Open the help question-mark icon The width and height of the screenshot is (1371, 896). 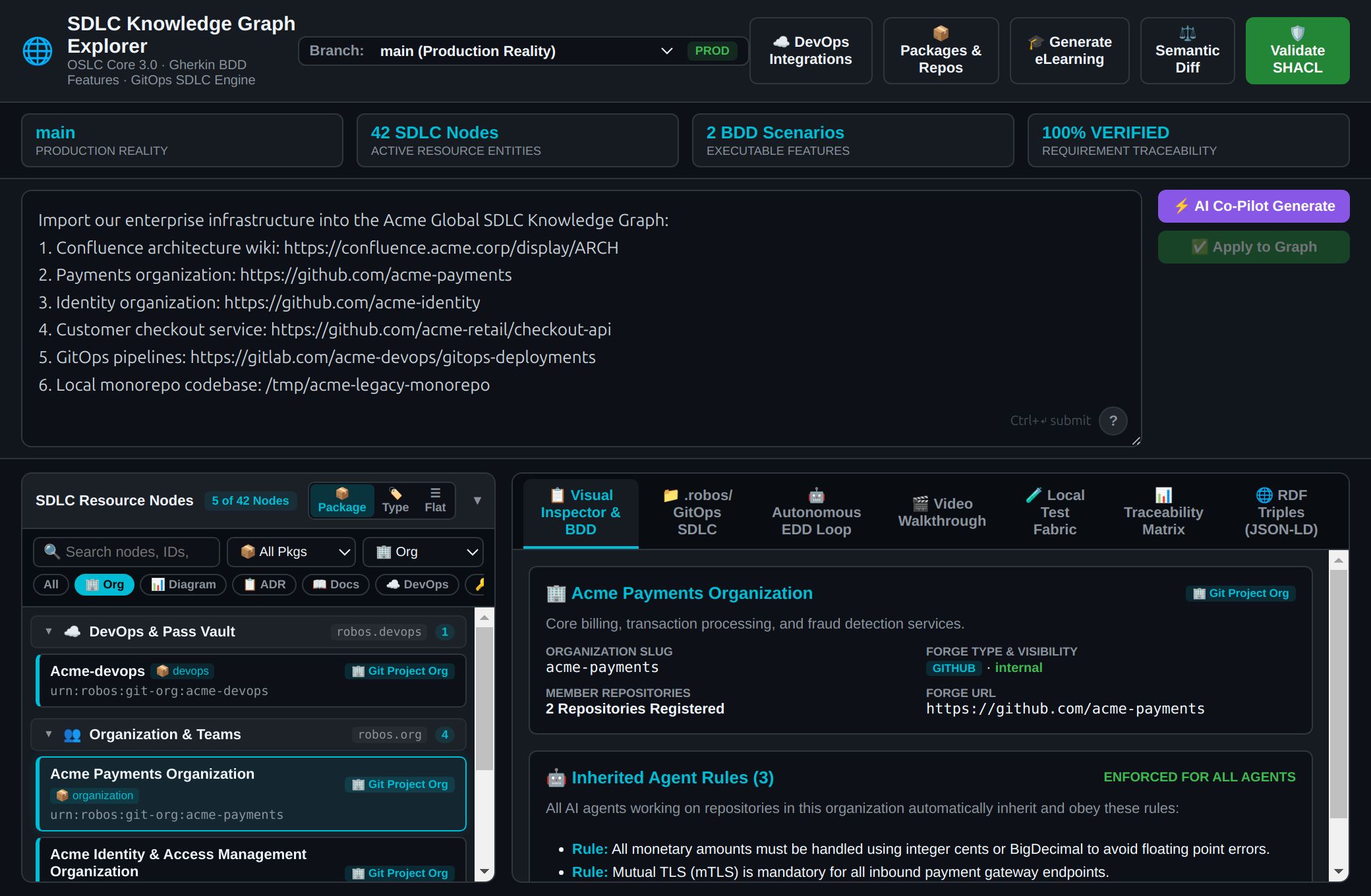tap(1113, 420)
